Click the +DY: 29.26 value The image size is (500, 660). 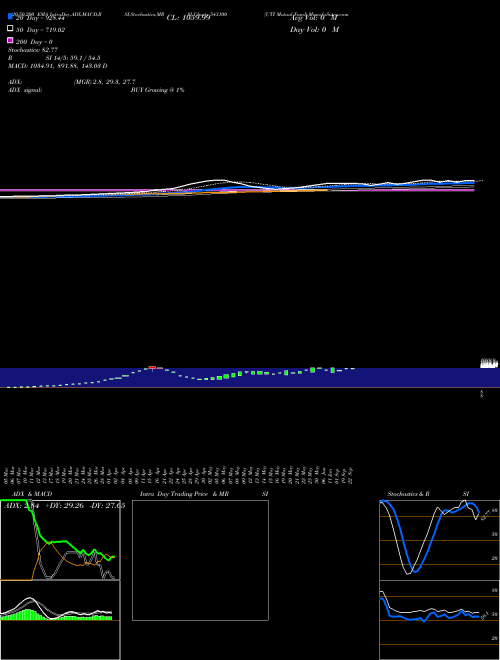(64, 506)
